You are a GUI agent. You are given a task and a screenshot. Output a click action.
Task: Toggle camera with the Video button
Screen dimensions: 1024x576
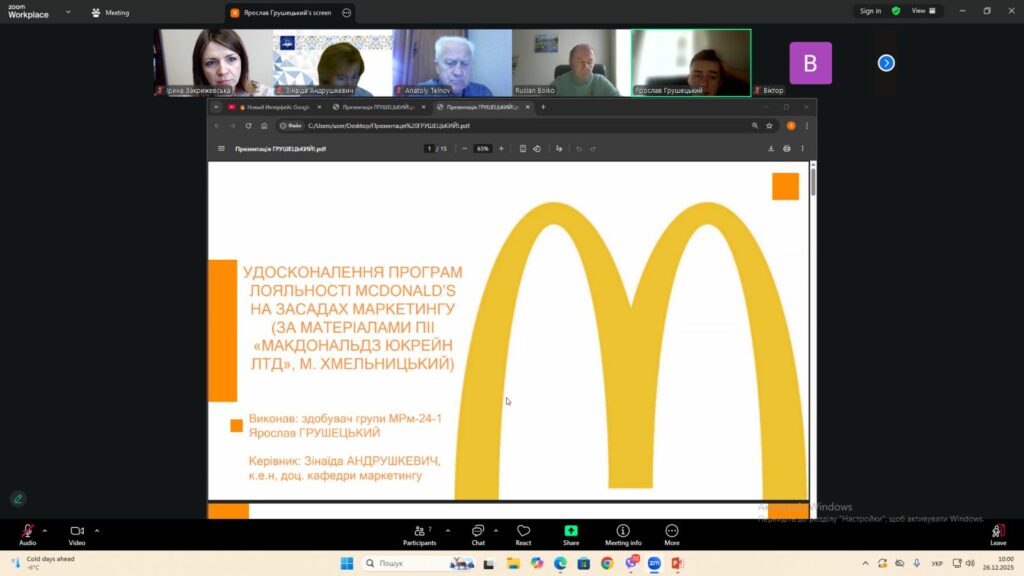(77, 534)
